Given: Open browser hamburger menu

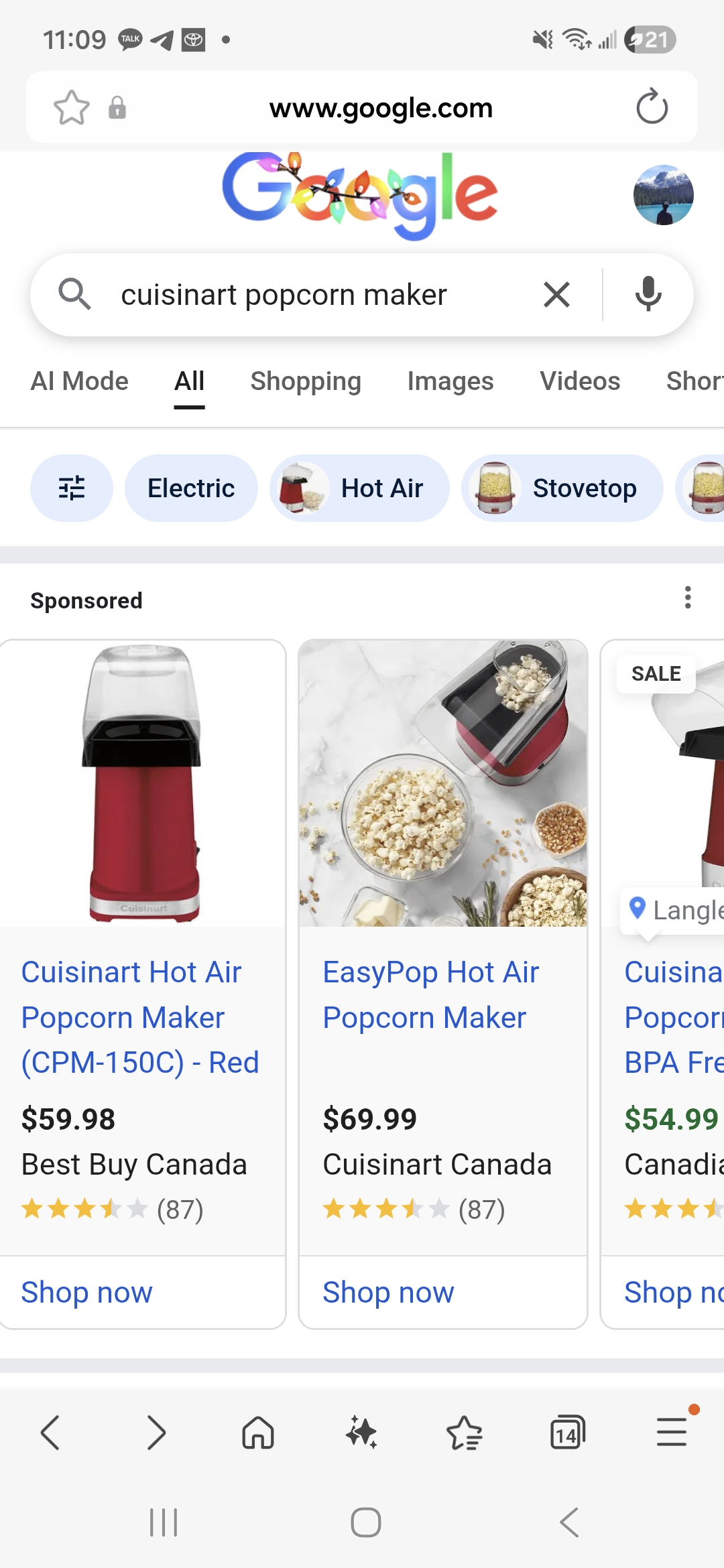Looking at the screenshot, I should coord(671,1433).
